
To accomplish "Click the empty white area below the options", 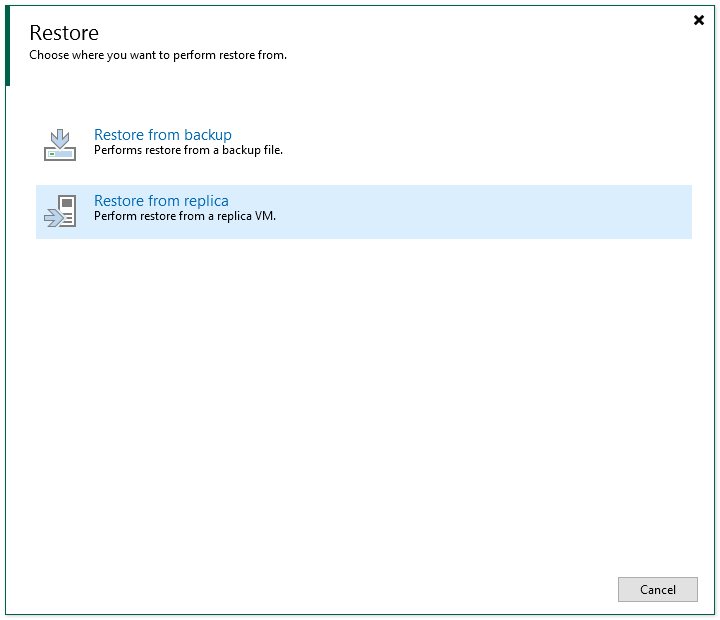I will (360, 400).
